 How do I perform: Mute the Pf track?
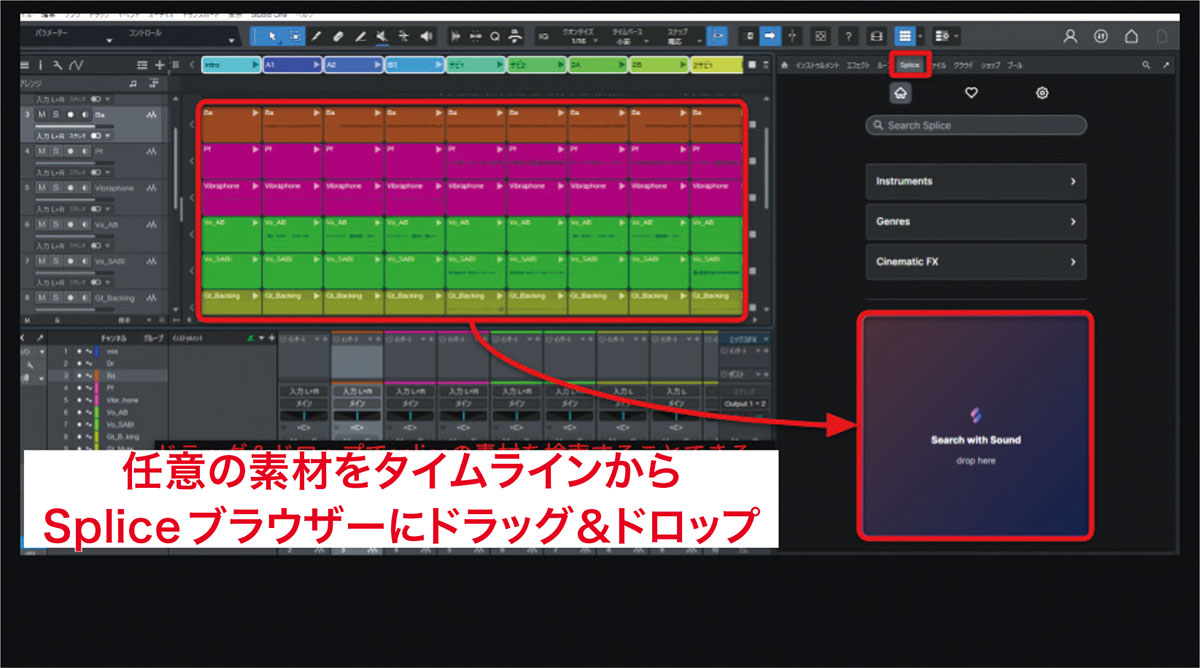point(42,151)
